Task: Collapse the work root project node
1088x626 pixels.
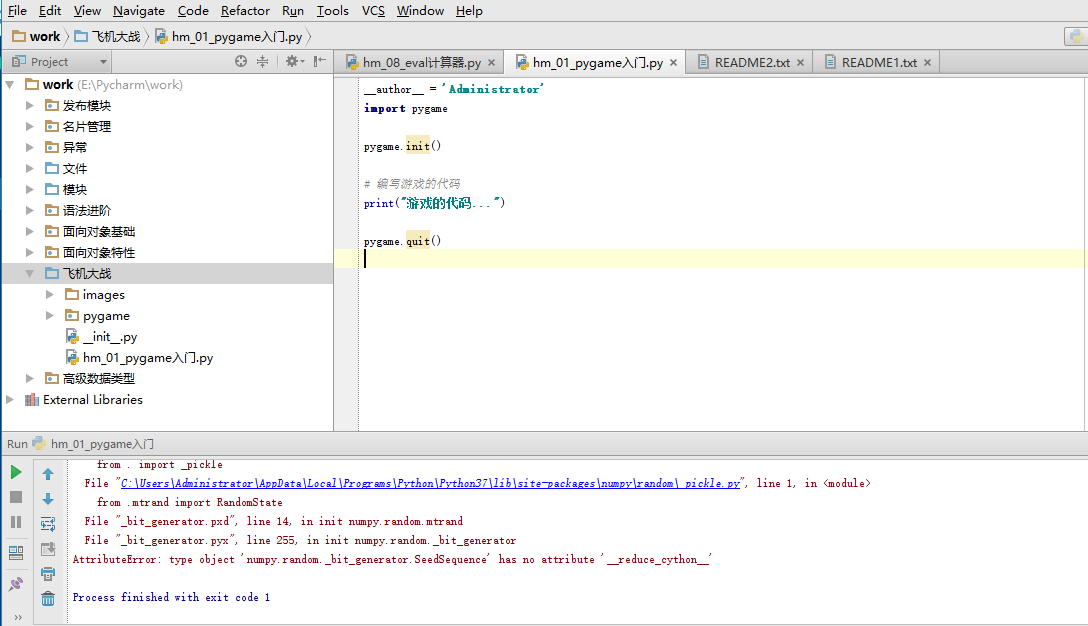Action: point(10,85)
